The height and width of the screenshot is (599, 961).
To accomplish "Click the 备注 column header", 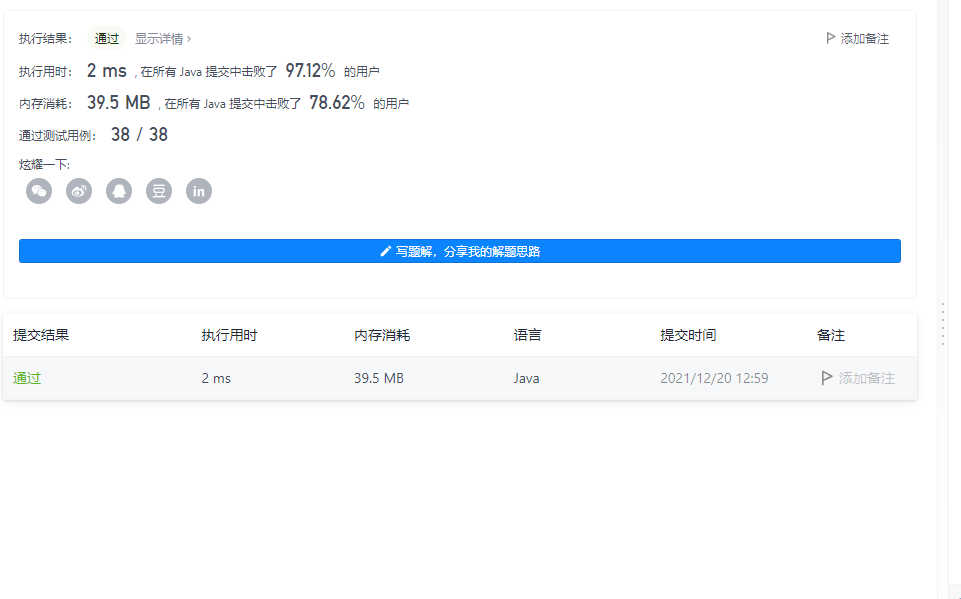I will coord(831,335).
